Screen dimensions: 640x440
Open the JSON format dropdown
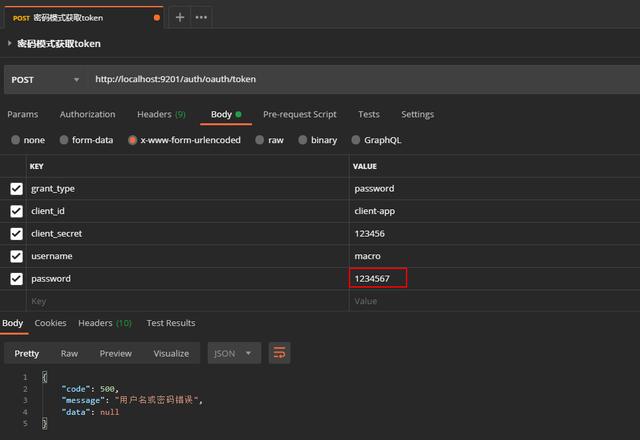(x=233, y=353)
